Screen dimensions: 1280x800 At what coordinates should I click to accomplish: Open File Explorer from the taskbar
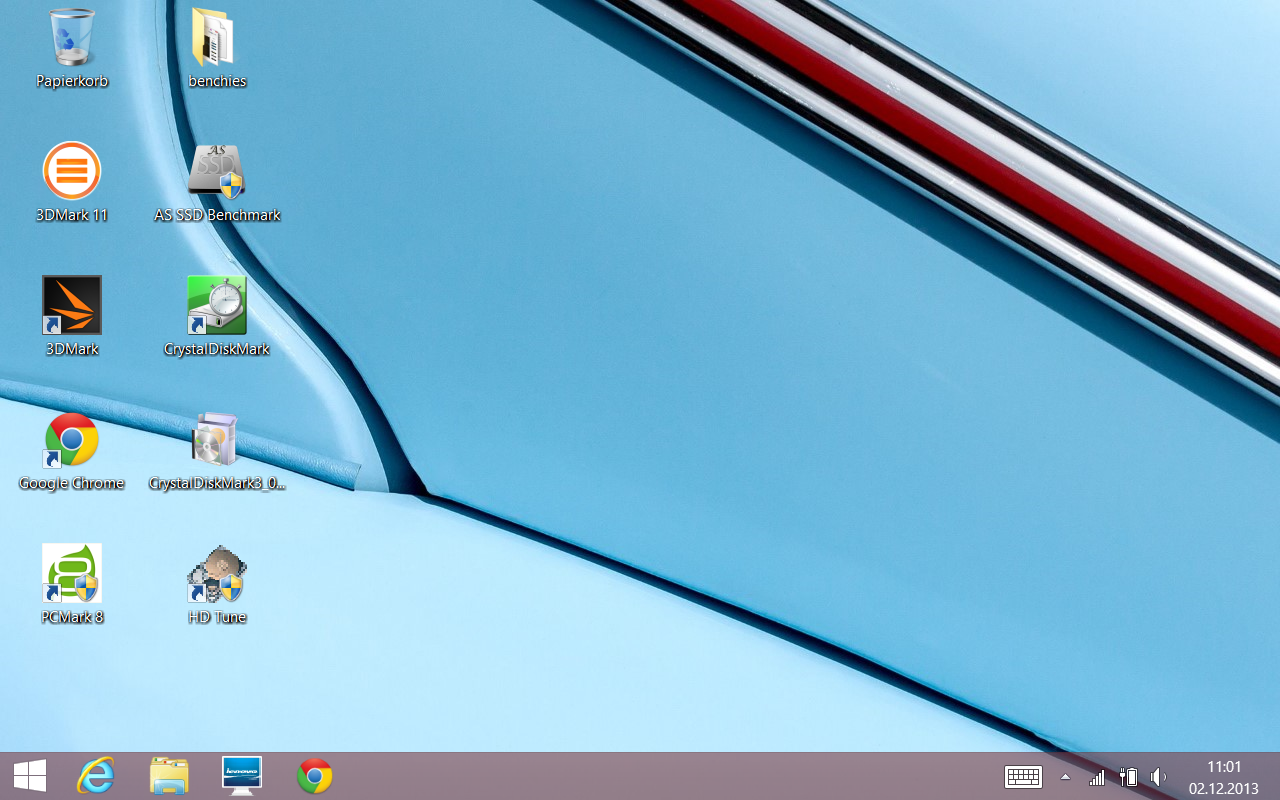pyautogui.click(x=169, y=776)
